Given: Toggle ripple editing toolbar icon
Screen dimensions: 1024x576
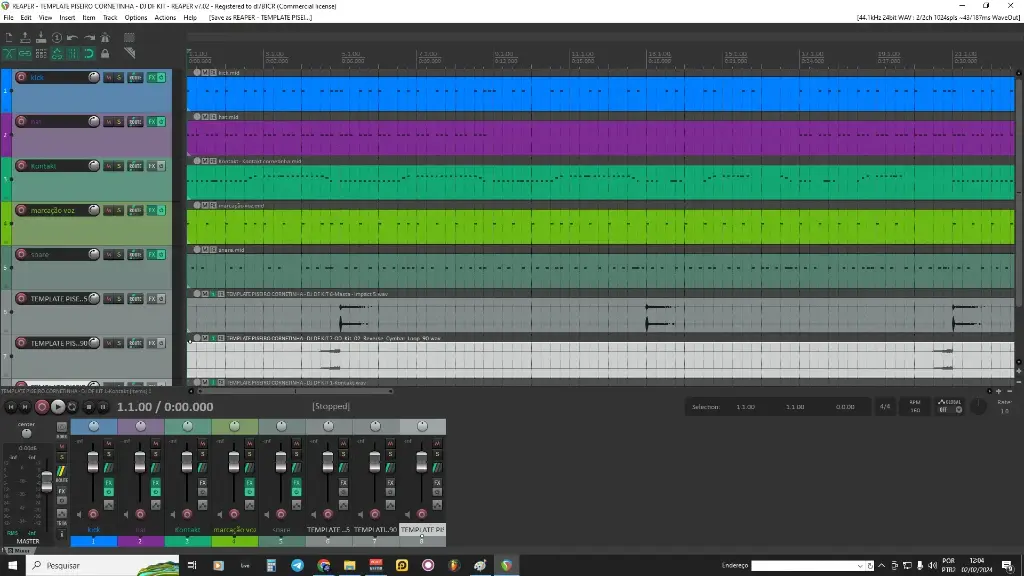Looking at the screenshot, I should pyautogui.click(x=40, y=54).
